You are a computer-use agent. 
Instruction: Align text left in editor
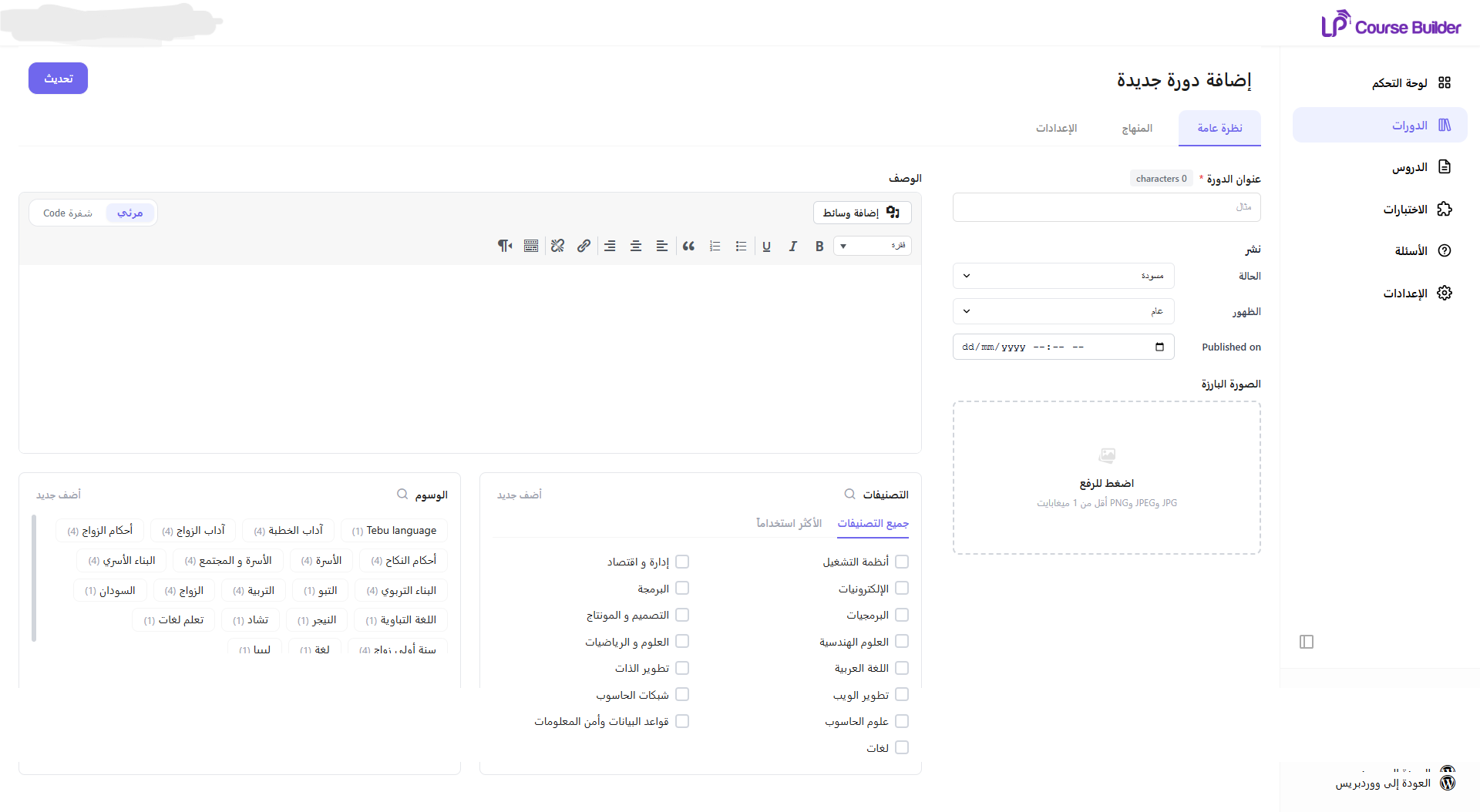[662, 247]
